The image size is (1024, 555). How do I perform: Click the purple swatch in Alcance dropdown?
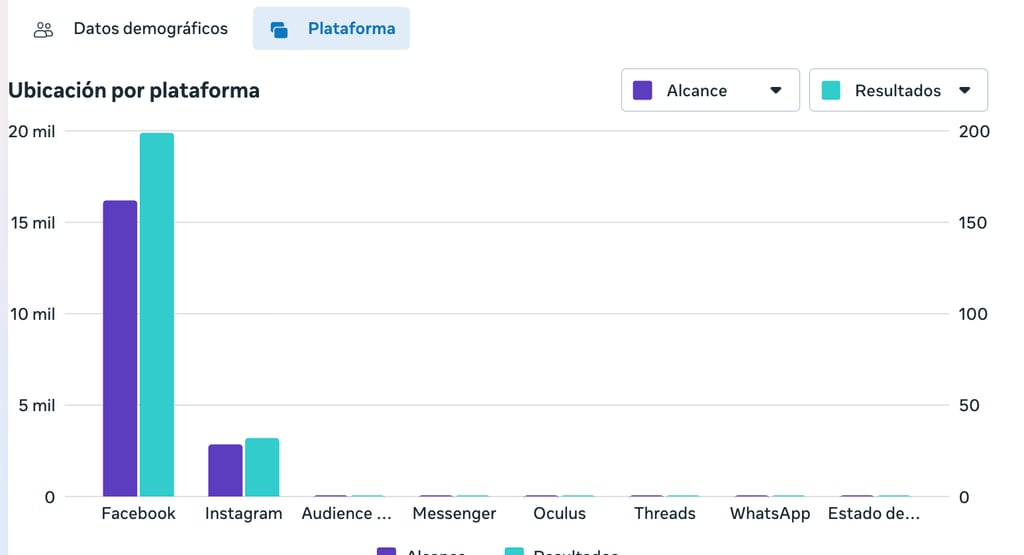[x=643, y=90]
